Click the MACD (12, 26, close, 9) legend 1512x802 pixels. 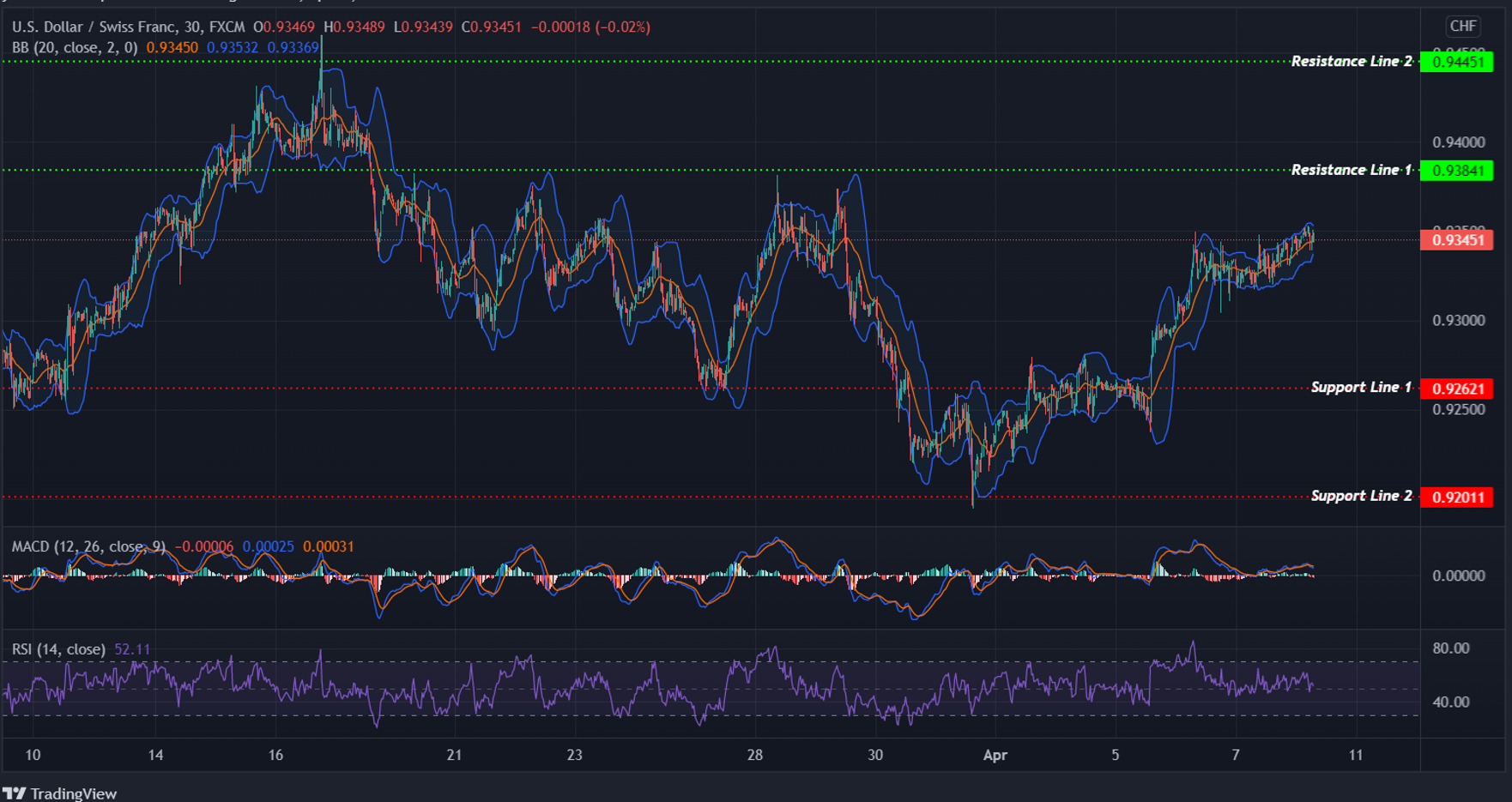(x=88, y=546)
